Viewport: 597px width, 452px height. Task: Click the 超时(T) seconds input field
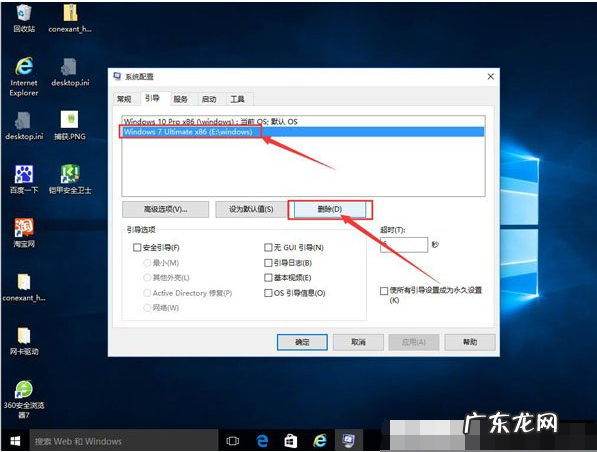coord(404,244)
